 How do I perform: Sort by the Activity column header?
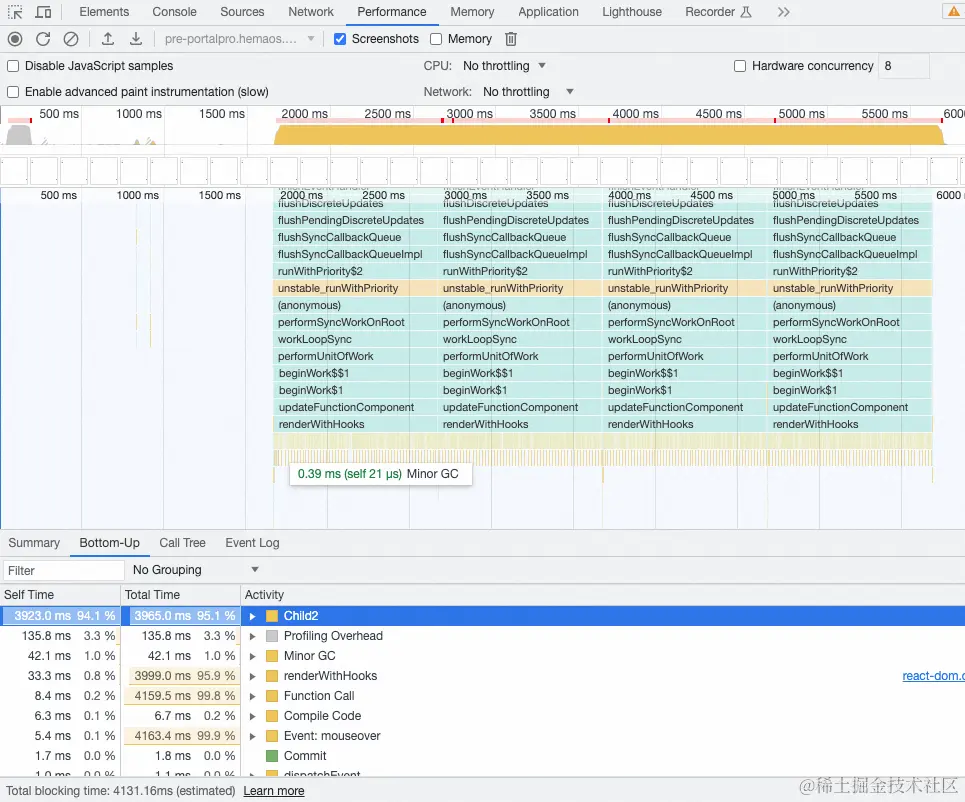(603, 595)
